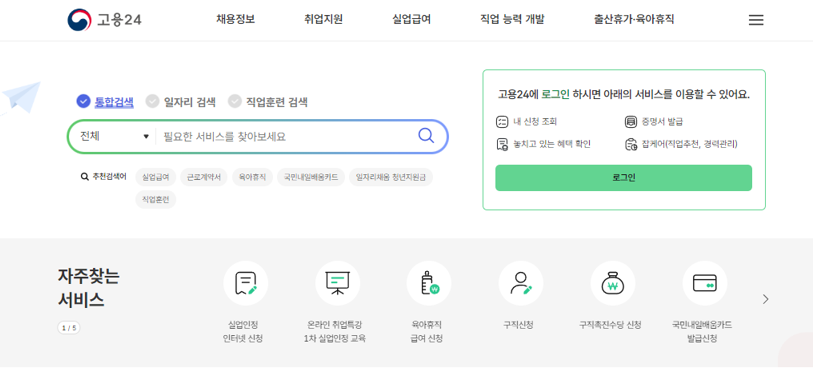813x375 pixels.
Task: Click the 국민내일배움카드 card icon
Action: click(705, 283)
